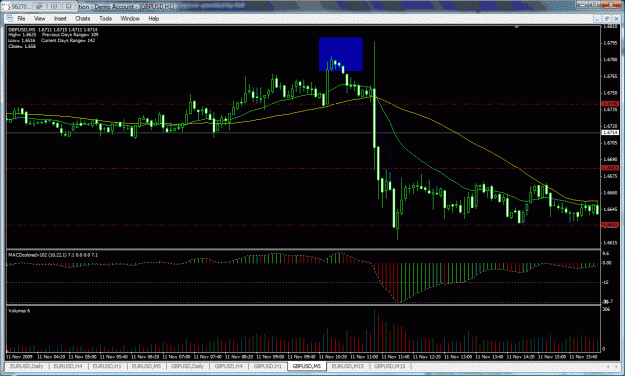The image size is (625, 376).
Task: Click the Previous Days Range text
Action: [70, 35]
